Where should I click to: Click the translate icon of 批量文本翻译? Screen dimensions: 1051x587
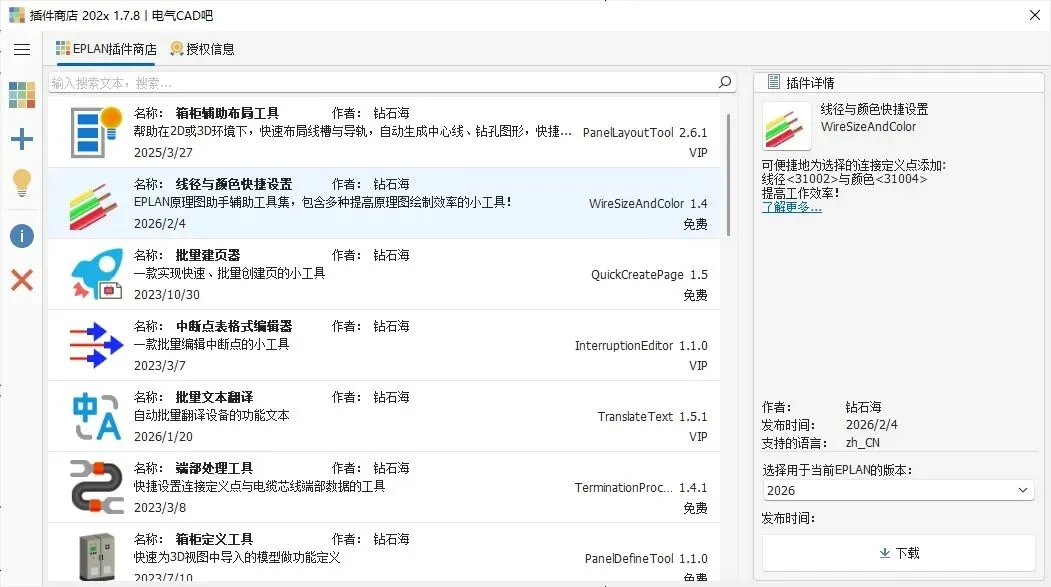tap(97, 416)
